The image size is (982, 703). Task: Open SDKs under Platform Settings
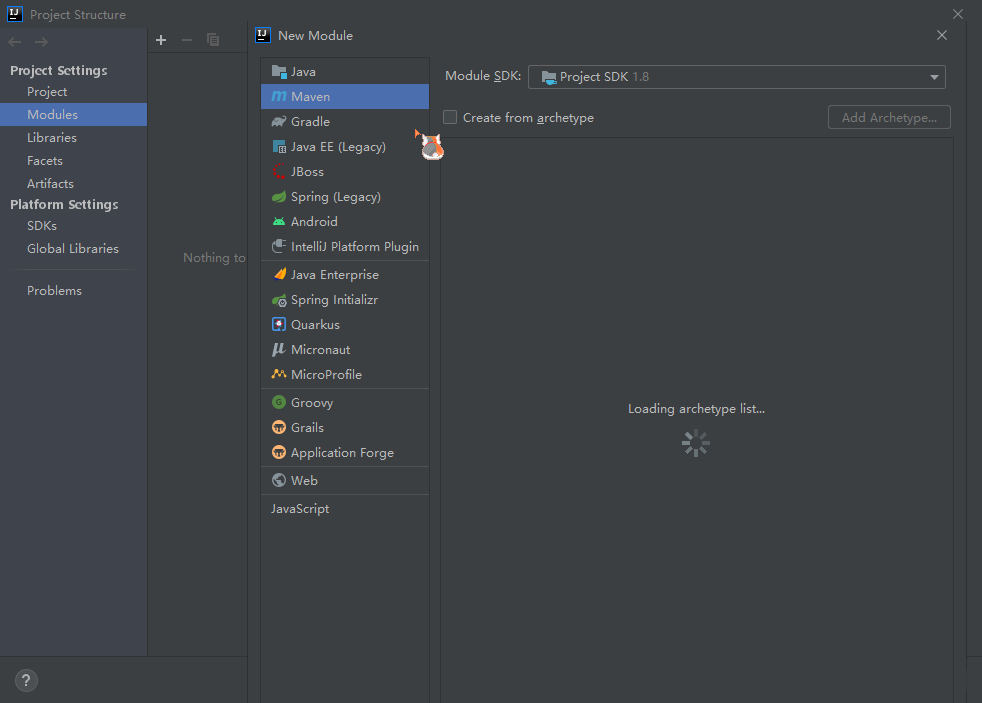tap(42, 225)
